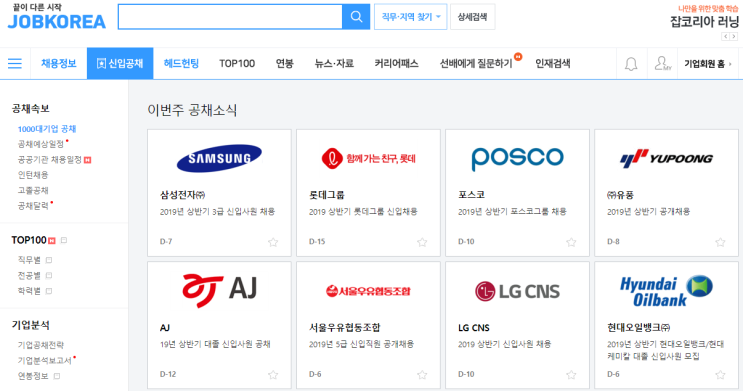Click the POSCO logo
This screenshot has height=391, width=743.
coord(517,158)
